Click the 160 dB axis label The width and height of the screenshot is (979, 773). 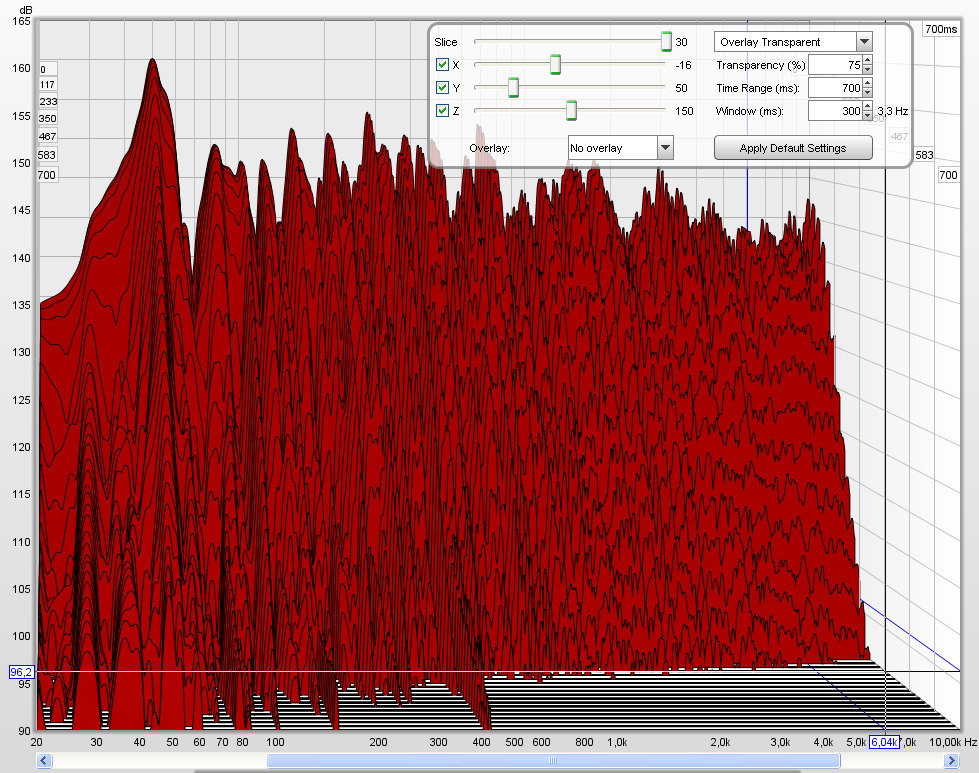[21, 68]
